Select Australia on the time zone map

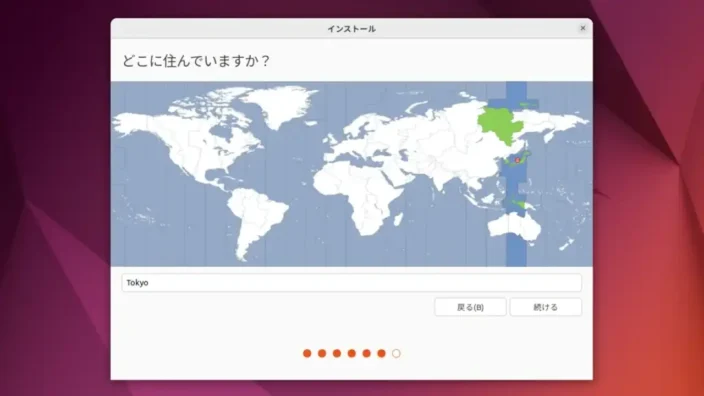pyautogui.click(x=515, y=227)
